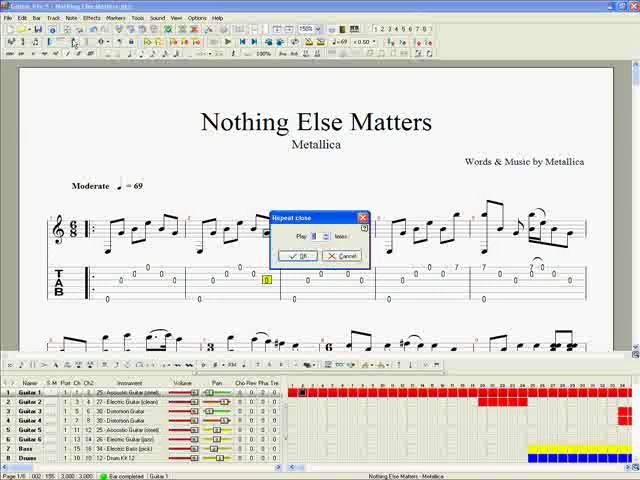This screenshot has height=480, width=640.
Task: Click the blue Drums bar in timeline
Action: coord(580,458)
